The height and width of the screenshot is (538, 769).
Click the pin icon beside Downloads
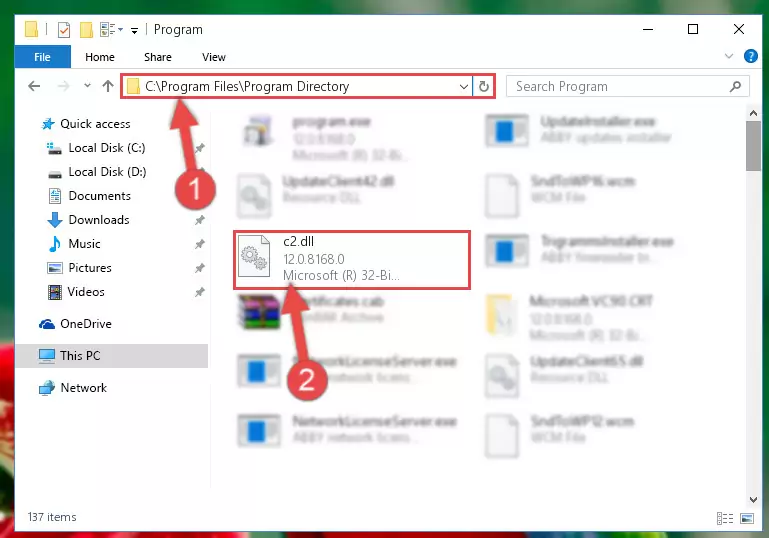point(200,220)
